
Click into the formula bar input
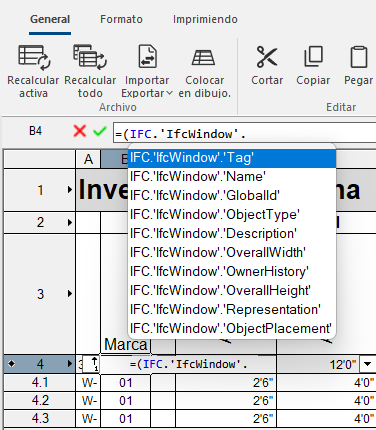pos(245,133)
